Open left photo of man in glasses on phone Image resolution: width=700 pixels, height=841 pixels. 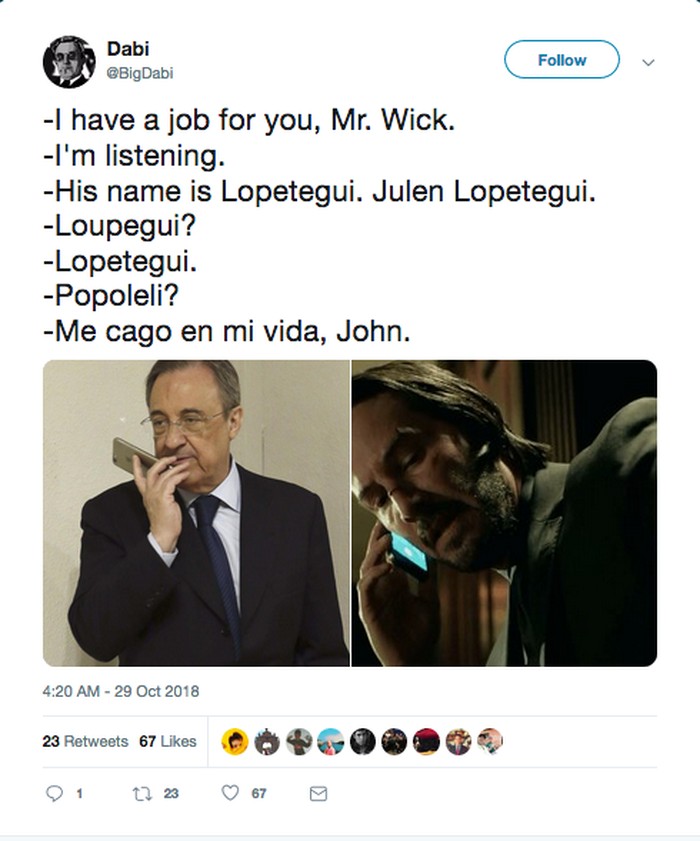[x=196, y=513]
